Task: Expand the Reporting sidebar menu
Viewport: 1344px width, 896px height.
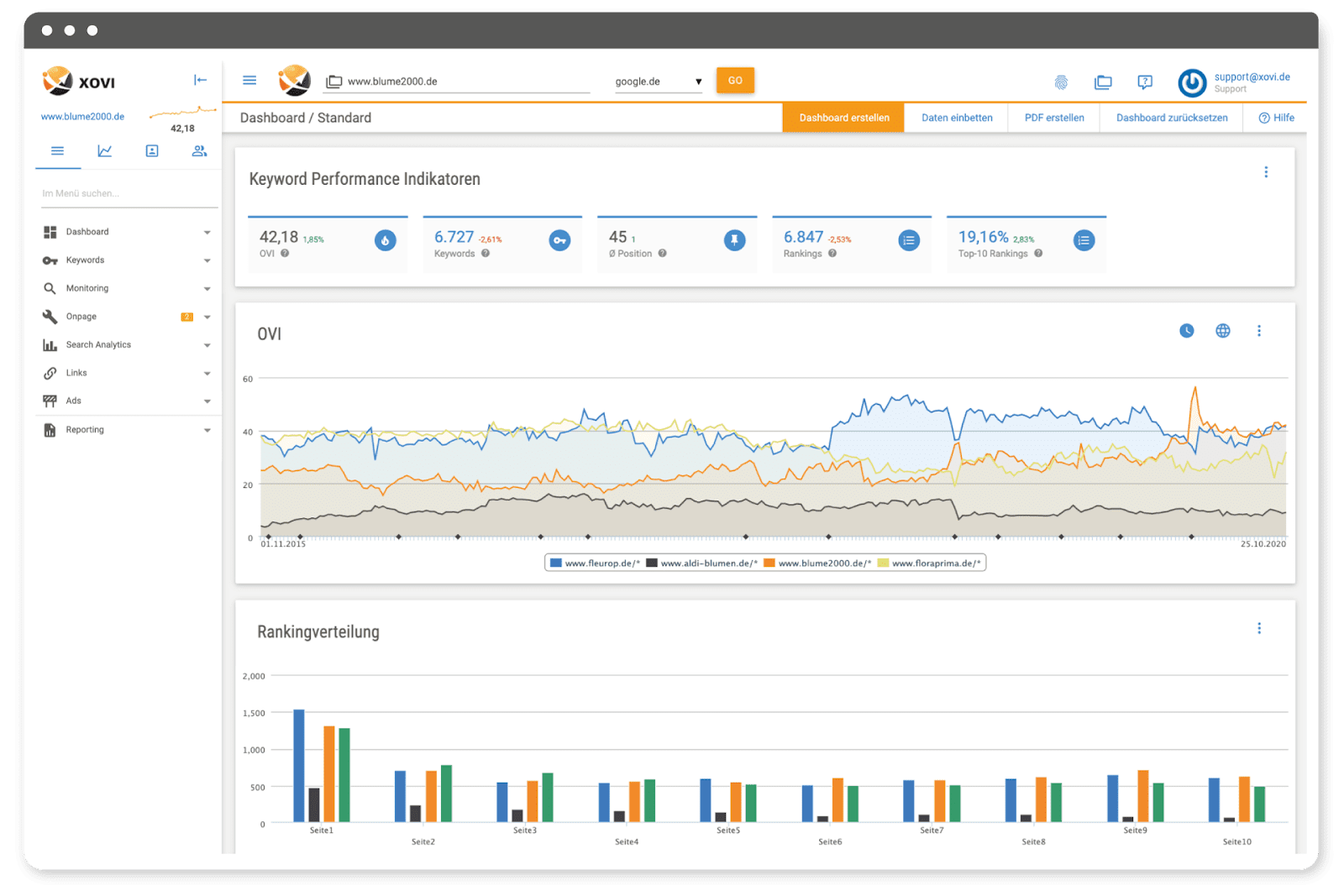Action: coord(127,430)
